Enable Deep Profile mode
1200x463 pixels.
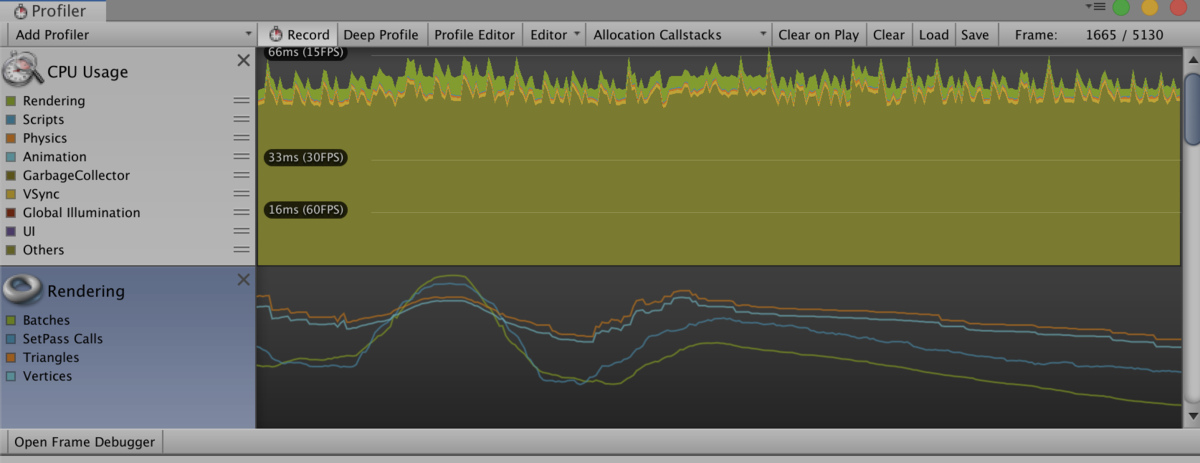381,34
